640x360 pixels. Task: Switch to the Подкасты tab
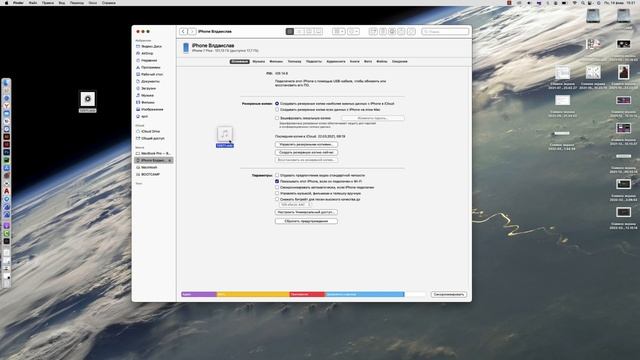(x=314, y=61)
